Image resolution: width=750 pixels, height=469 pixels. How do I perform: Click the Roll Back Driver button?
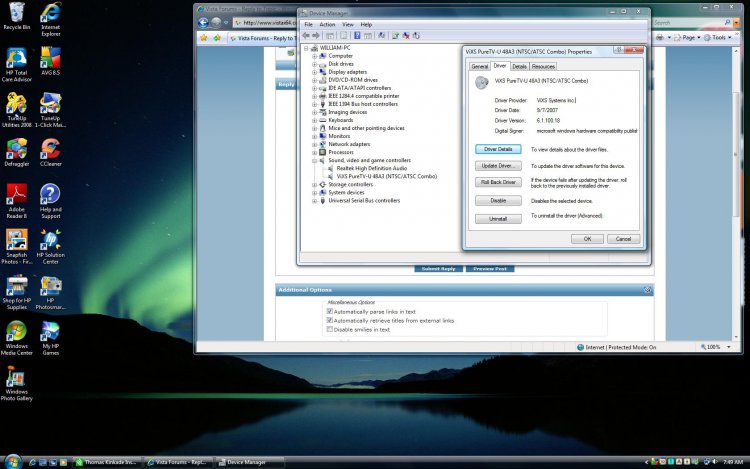[x=498, y=182]
